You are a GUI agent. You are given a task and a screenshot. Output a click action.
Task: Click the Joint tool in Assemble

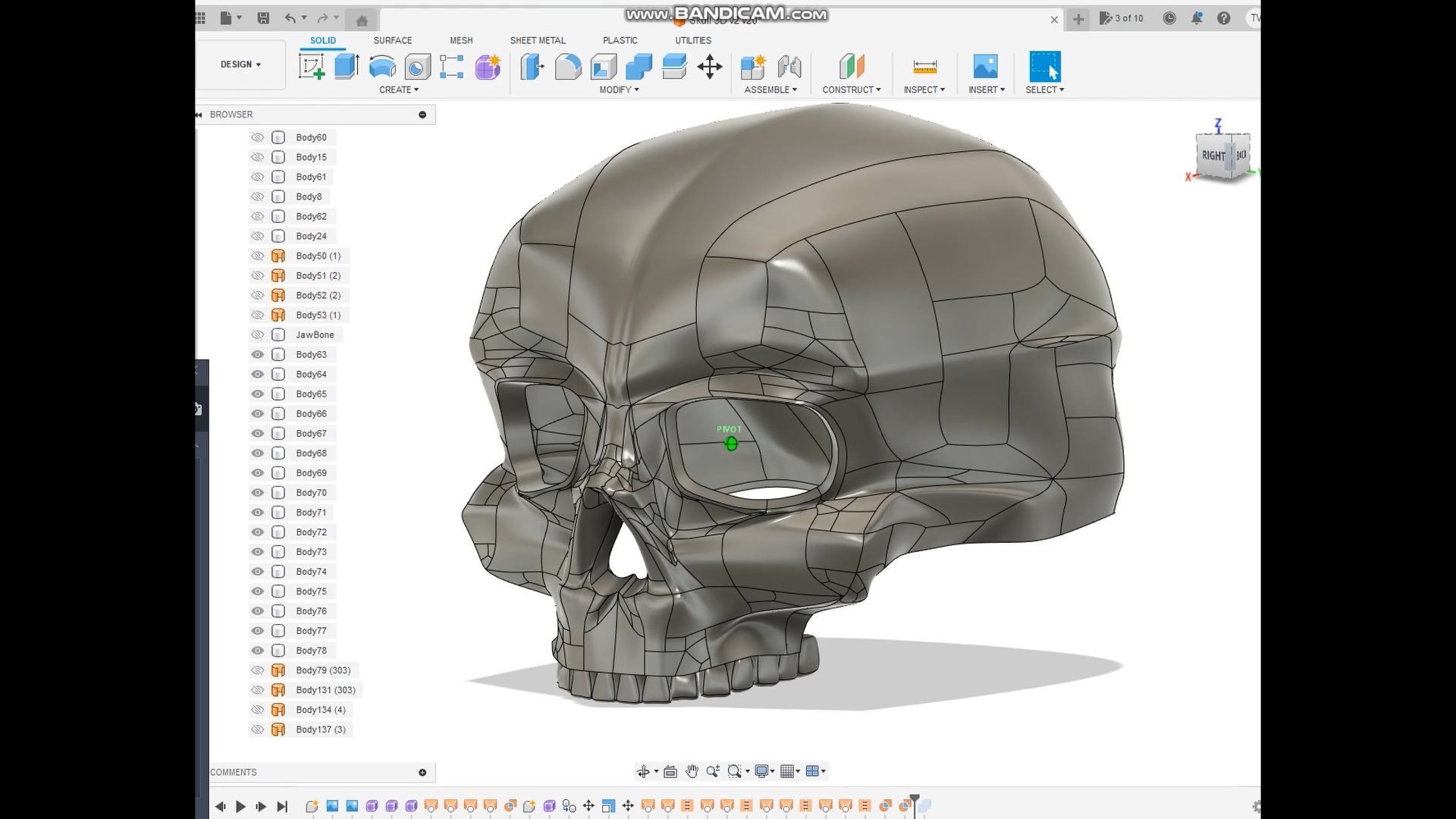[789, 66]
